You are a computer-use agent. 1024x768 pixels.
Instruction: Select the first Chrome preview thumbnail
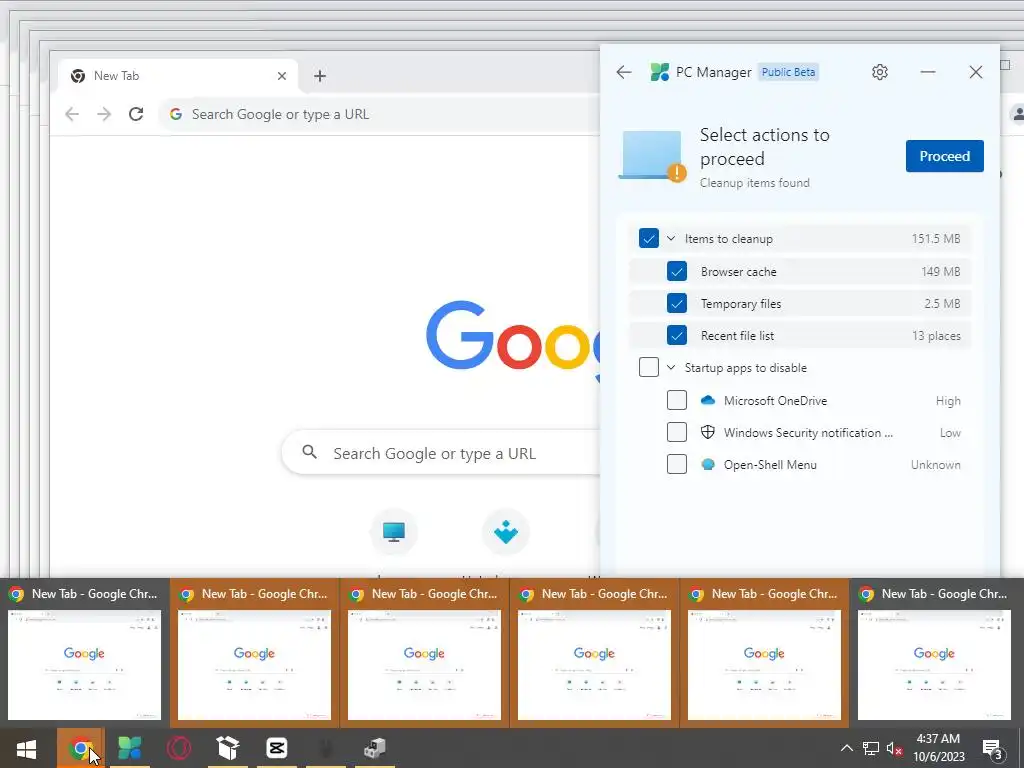pos(84,653)
